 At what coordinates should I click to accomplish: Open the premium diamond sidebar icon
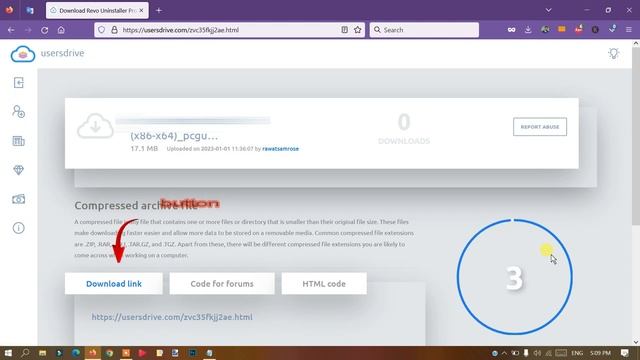[18, 170]
